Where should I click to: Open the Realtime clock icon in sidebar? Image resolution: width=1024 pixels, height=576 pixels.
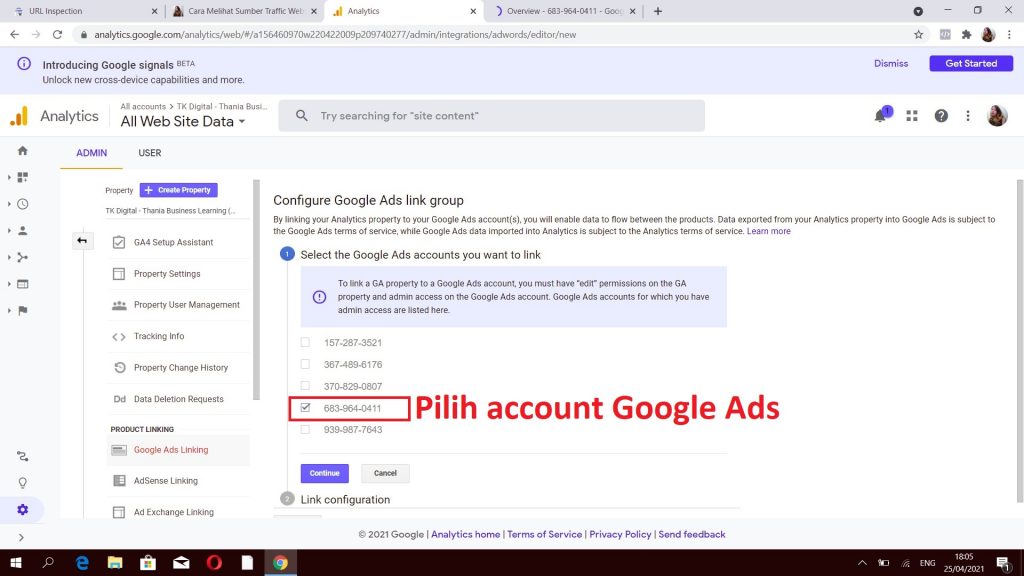[23, 204]
